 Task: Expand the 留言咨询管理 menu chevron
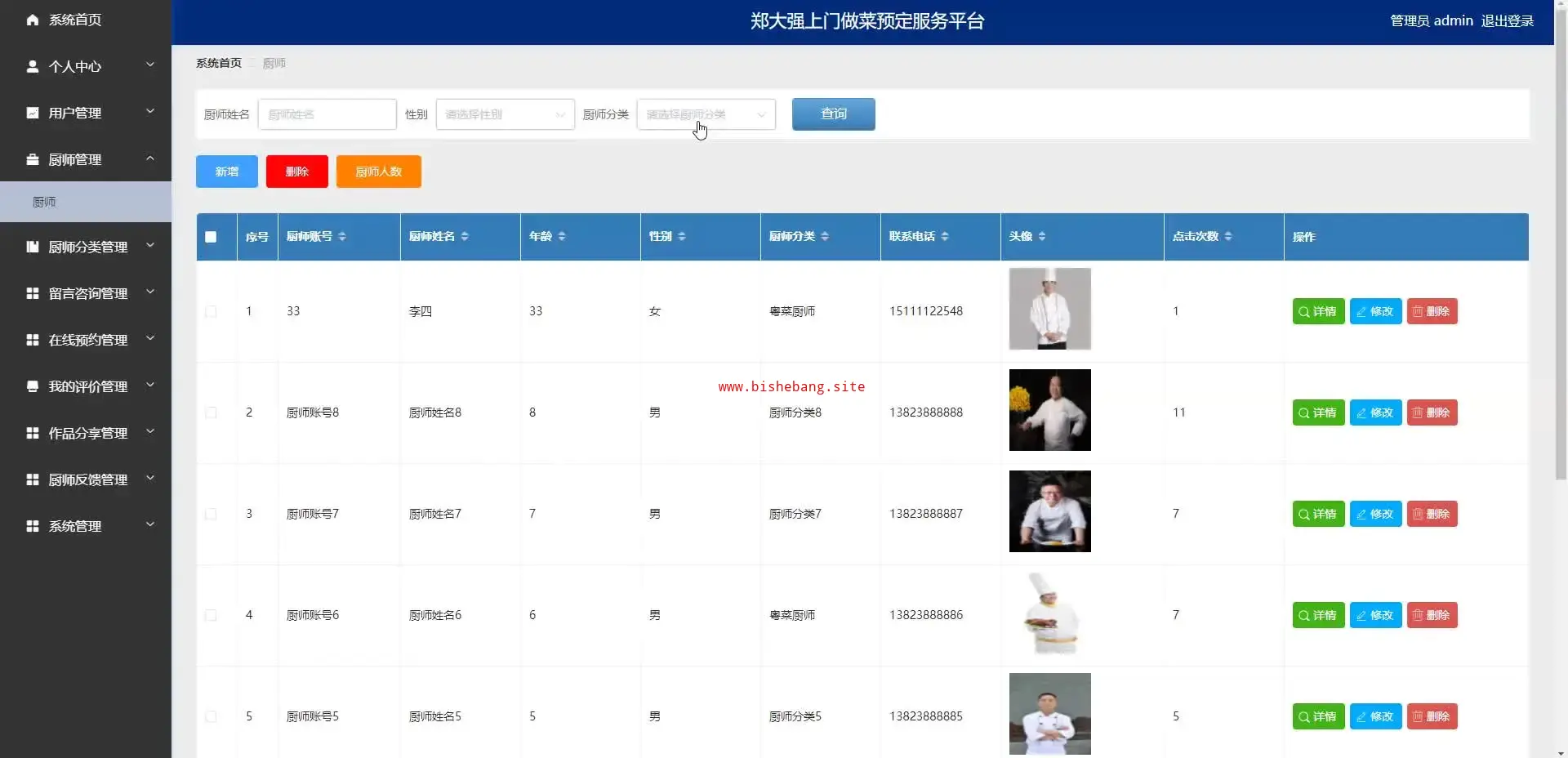pyautogui.click(x=150, y=292)
